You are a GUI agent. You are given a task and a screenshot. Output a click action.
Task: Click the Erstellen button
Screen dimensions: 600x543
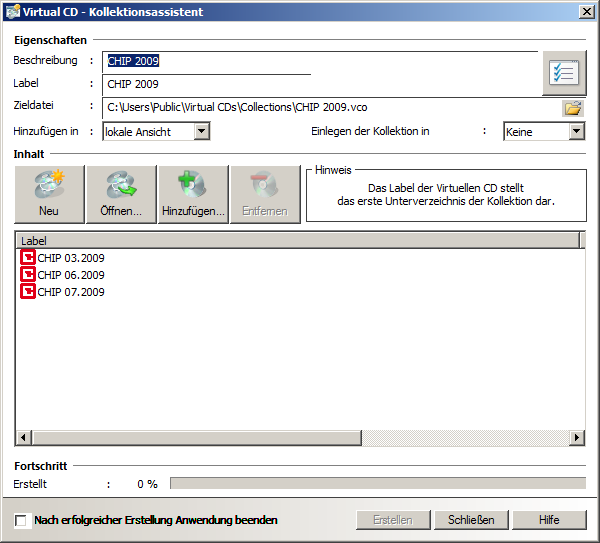click(393, 520)
